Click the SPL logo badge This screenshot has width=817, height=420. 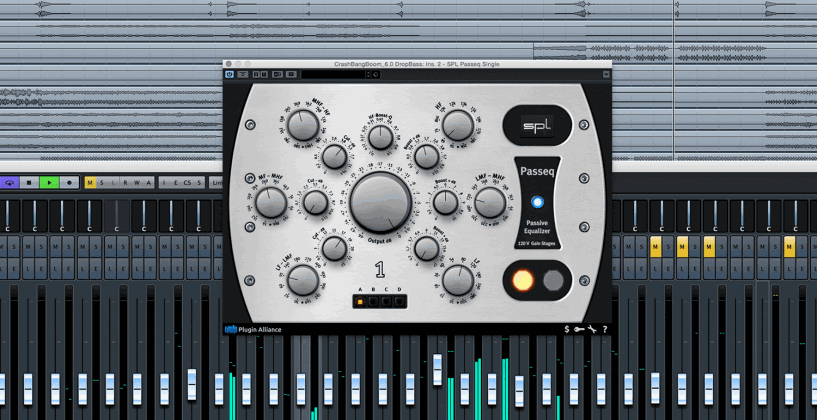[x=537, y=126]
